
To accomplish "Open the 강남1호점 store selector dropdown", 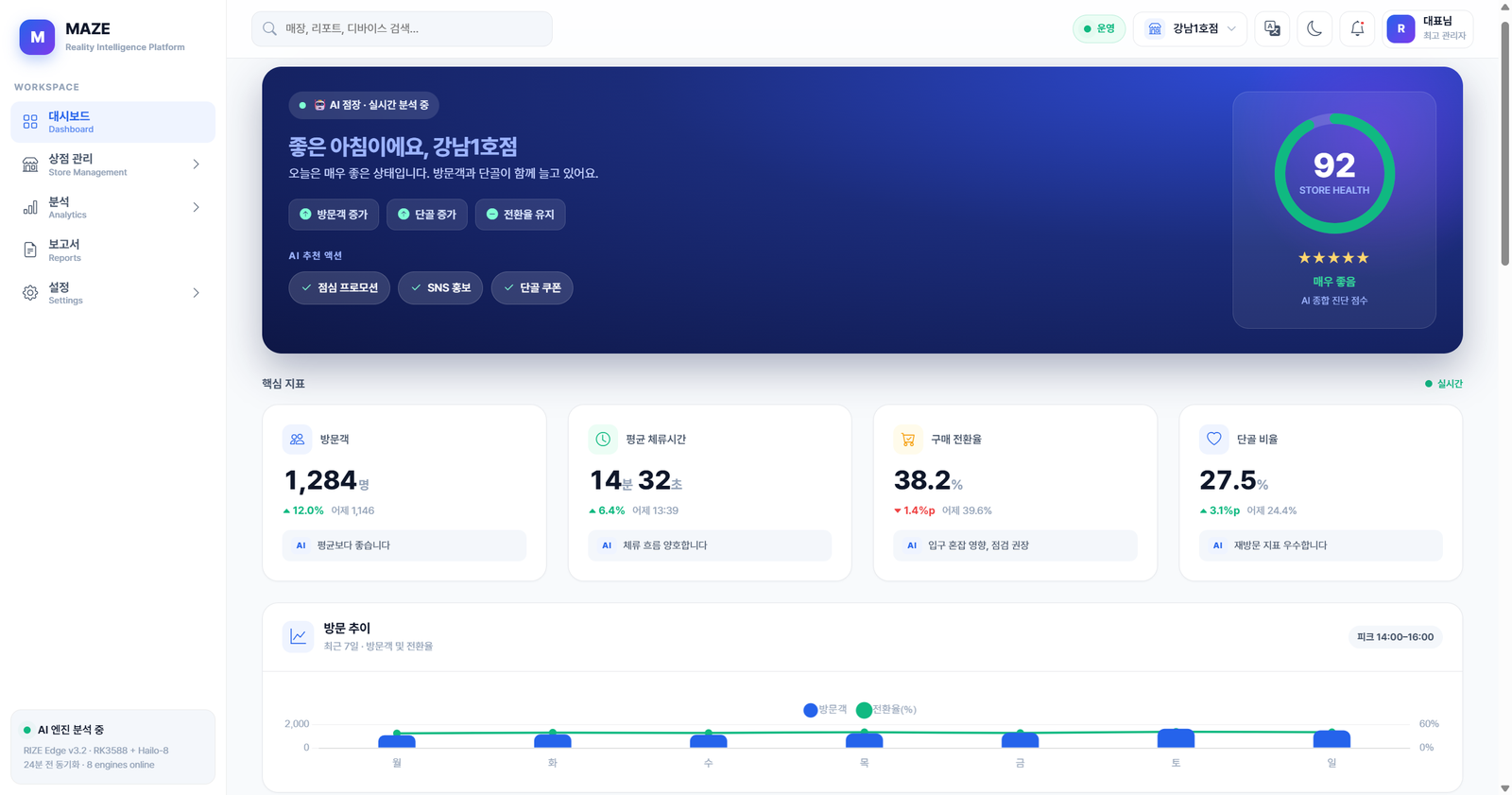I will [x=1190, y=28].
